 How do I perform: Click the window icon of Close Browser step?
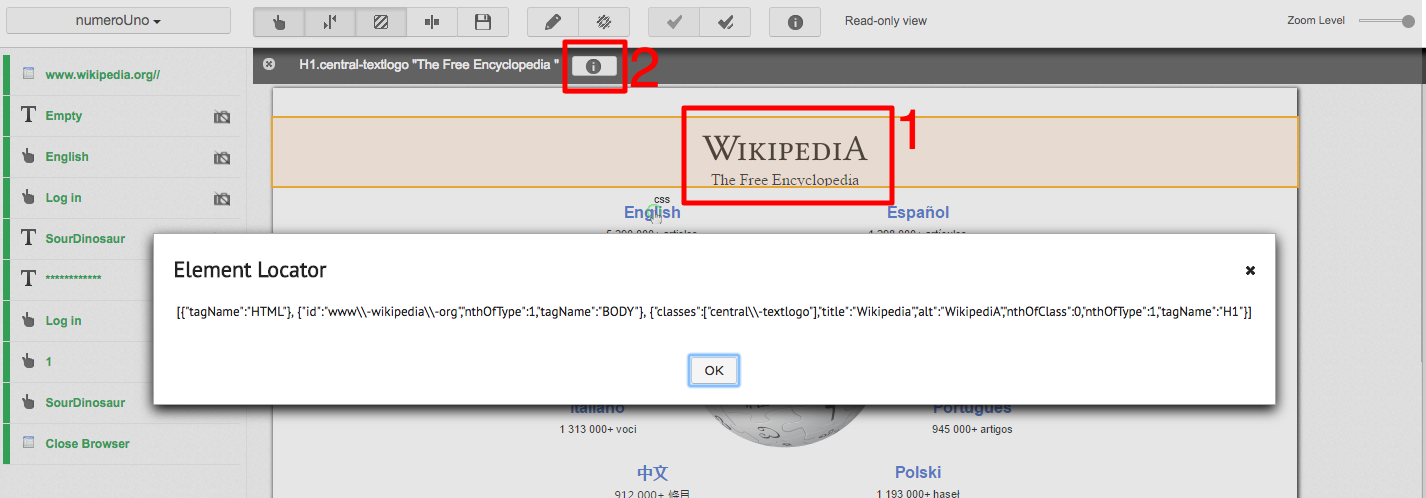coord(28,442)
